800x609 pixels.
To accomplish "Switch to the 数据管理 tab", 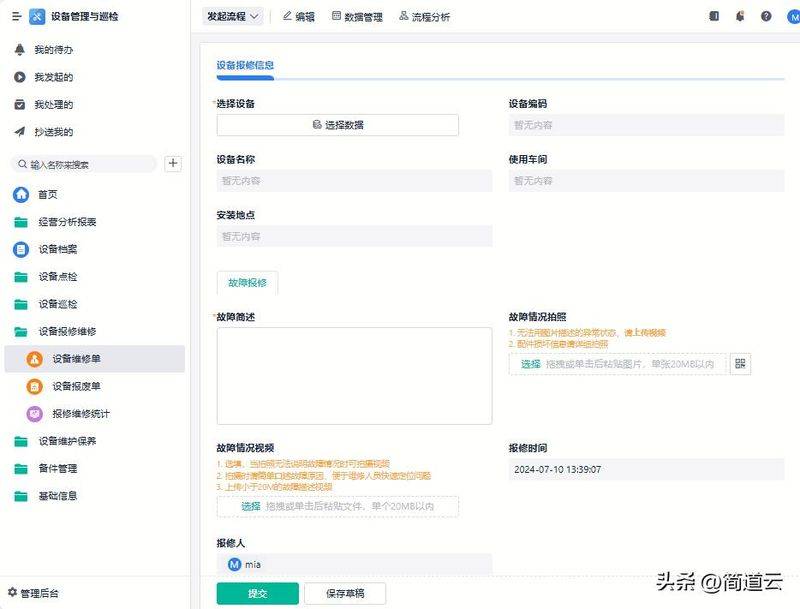I will (x=357, y=17).
